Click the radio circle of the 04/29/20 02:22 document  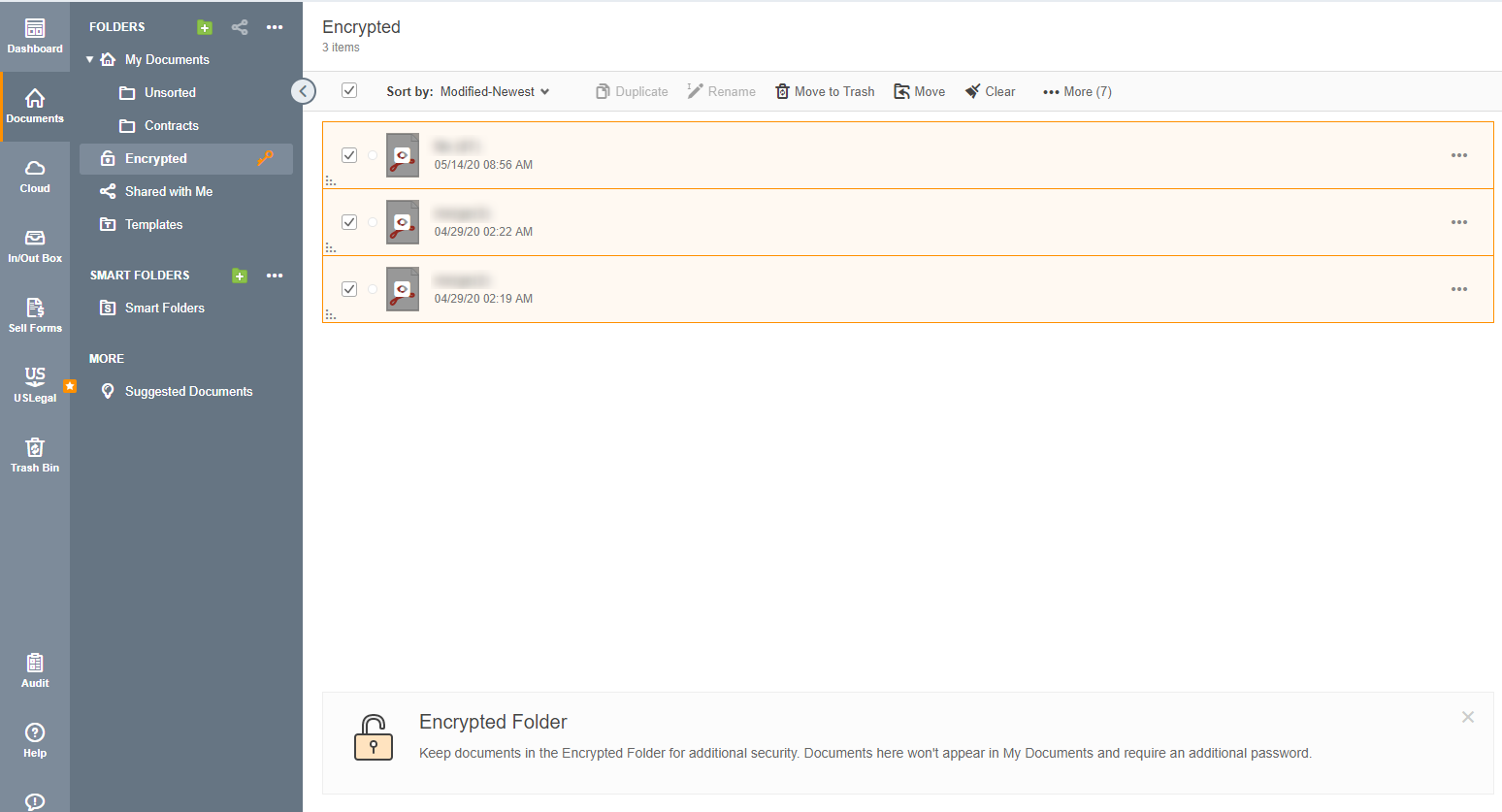click(x=373, y=222)
